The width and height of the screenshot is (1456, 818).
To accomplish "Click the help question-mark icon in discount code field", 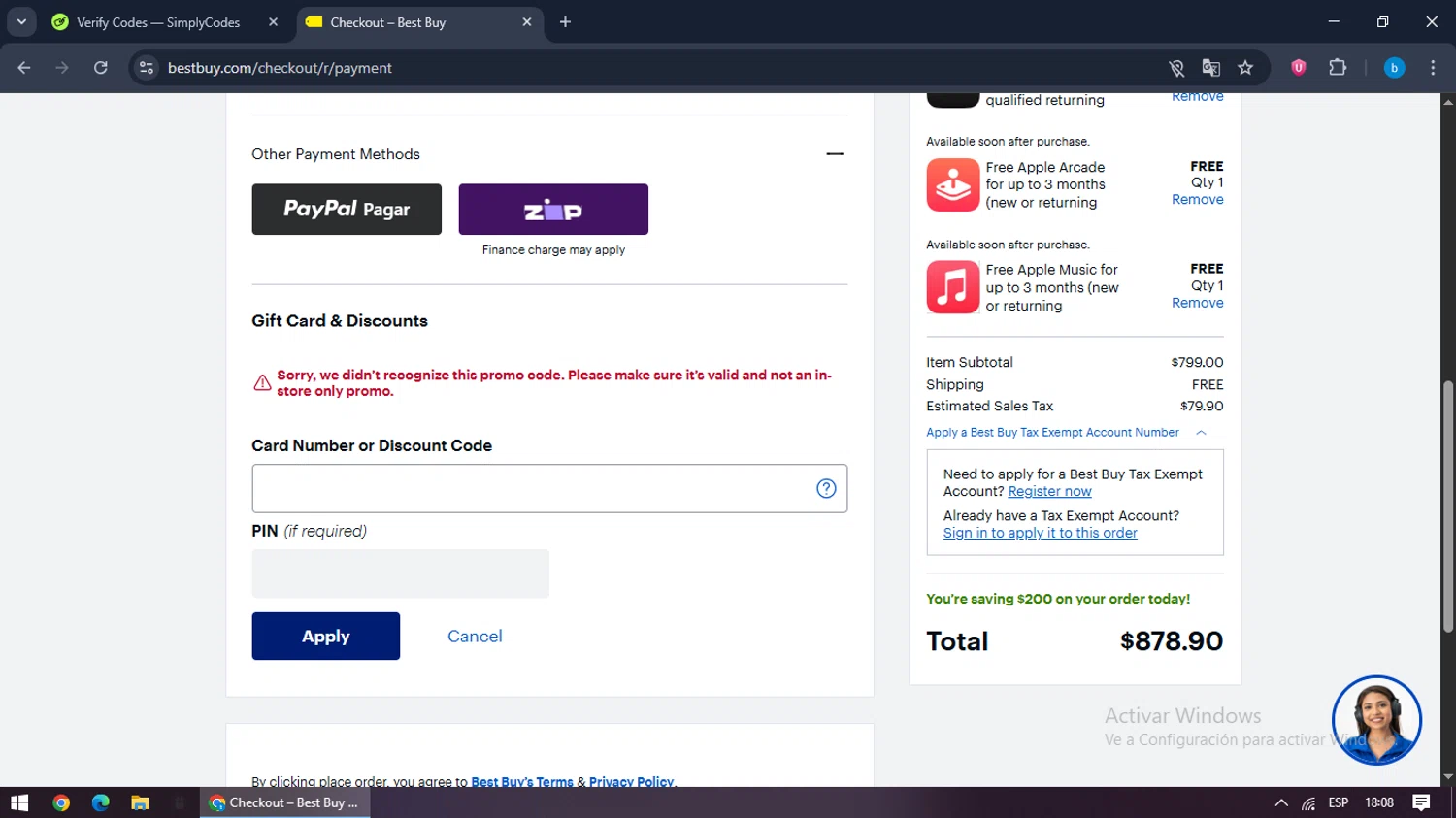I will point(826,488).
